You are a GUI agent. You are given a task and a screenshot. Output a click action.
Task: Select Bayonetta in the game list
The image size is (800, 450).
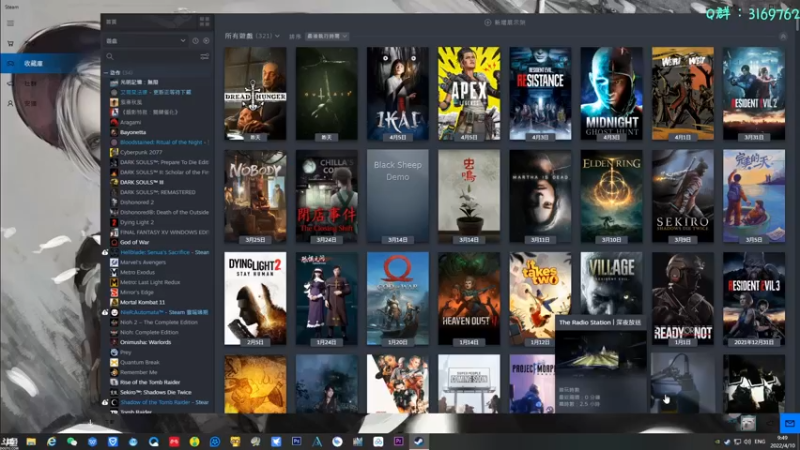(133, 132)
